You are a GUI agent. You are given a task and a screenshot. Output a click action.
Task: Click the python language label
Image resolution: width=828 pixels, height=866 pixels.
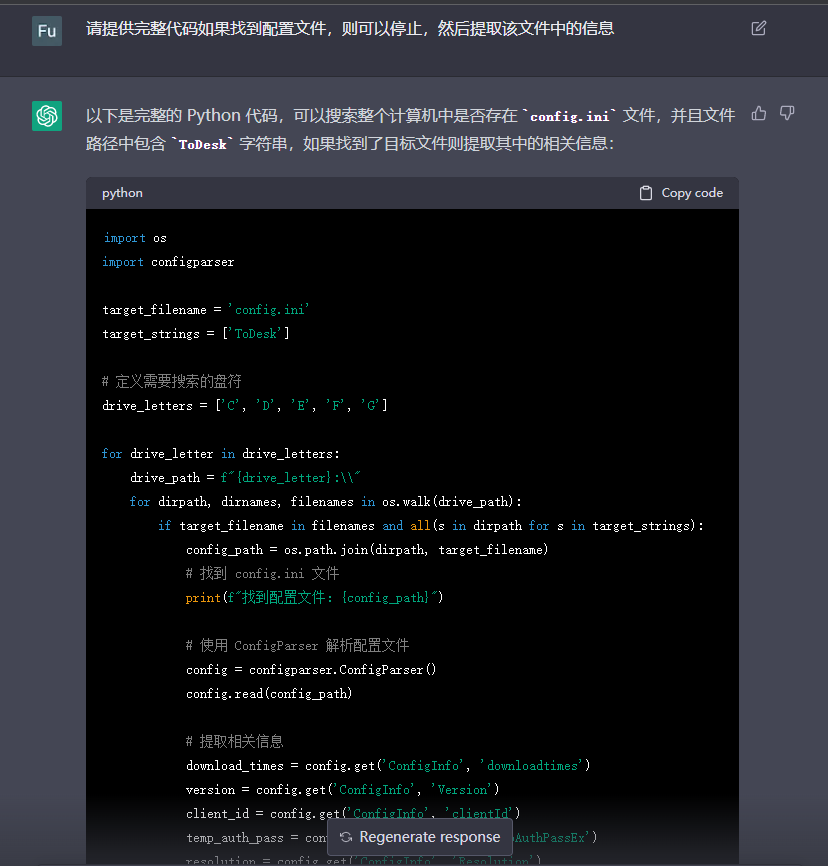[122, 193]
